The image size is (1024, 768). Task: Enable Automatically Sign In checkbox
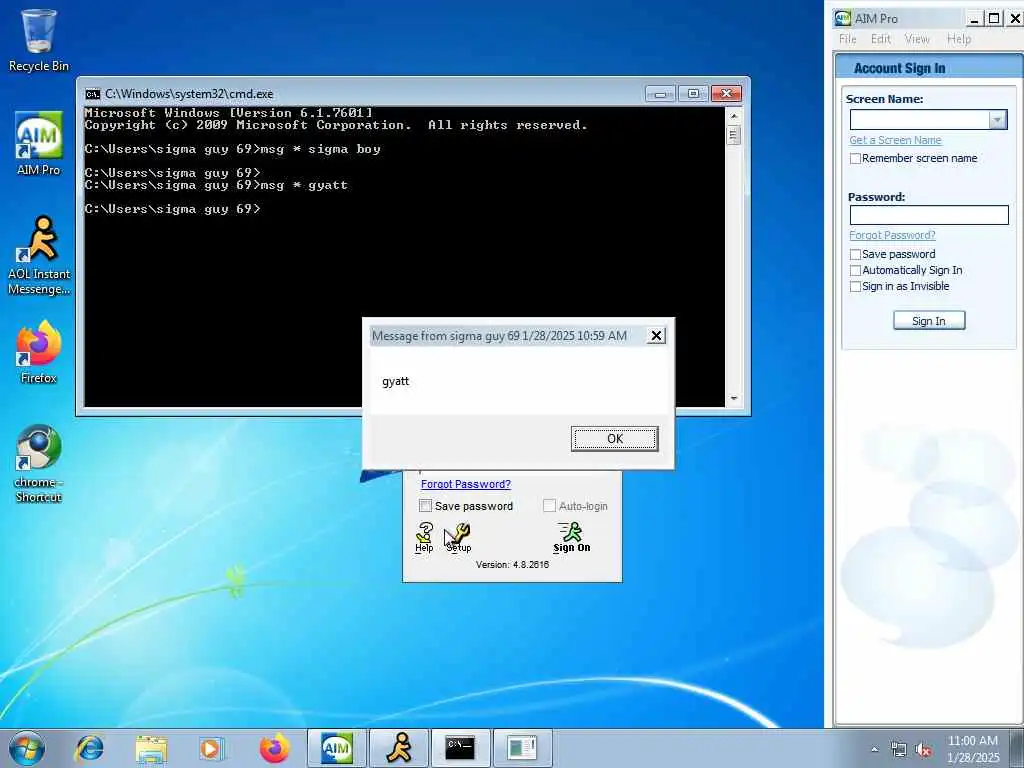tap(855, 270)
